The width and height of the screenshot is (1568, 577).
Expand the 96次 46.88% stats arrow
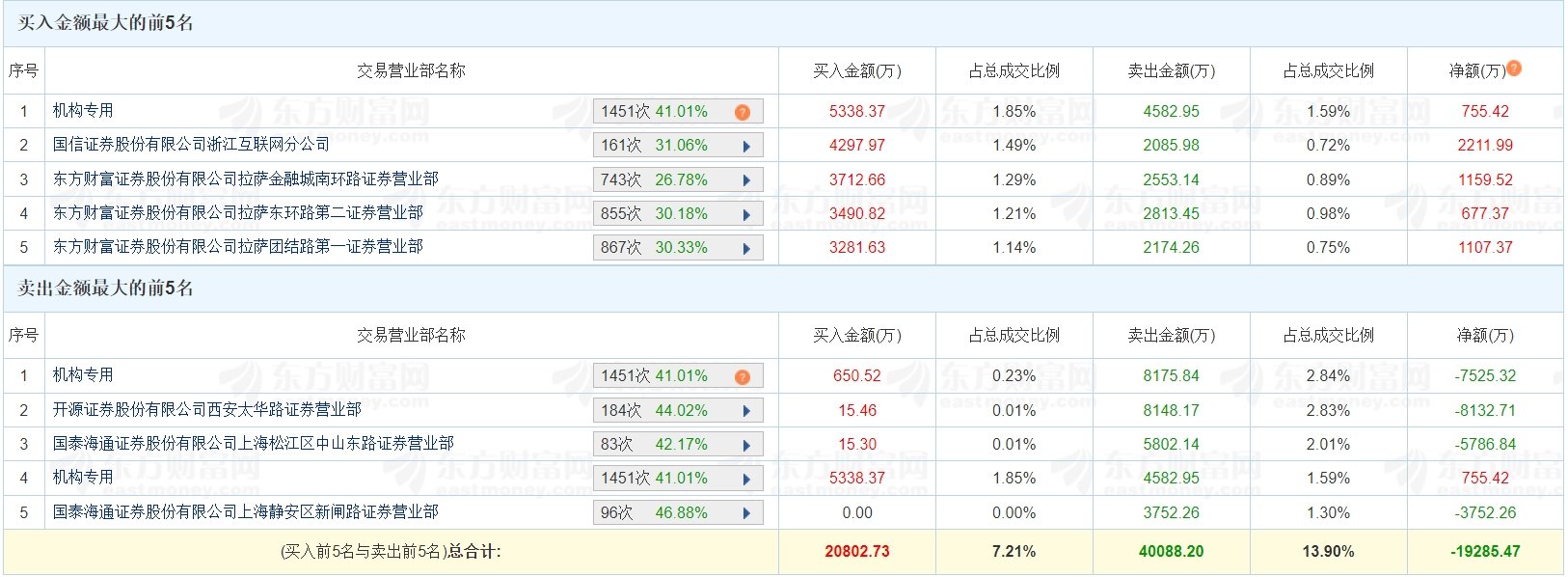click(746, 513)
